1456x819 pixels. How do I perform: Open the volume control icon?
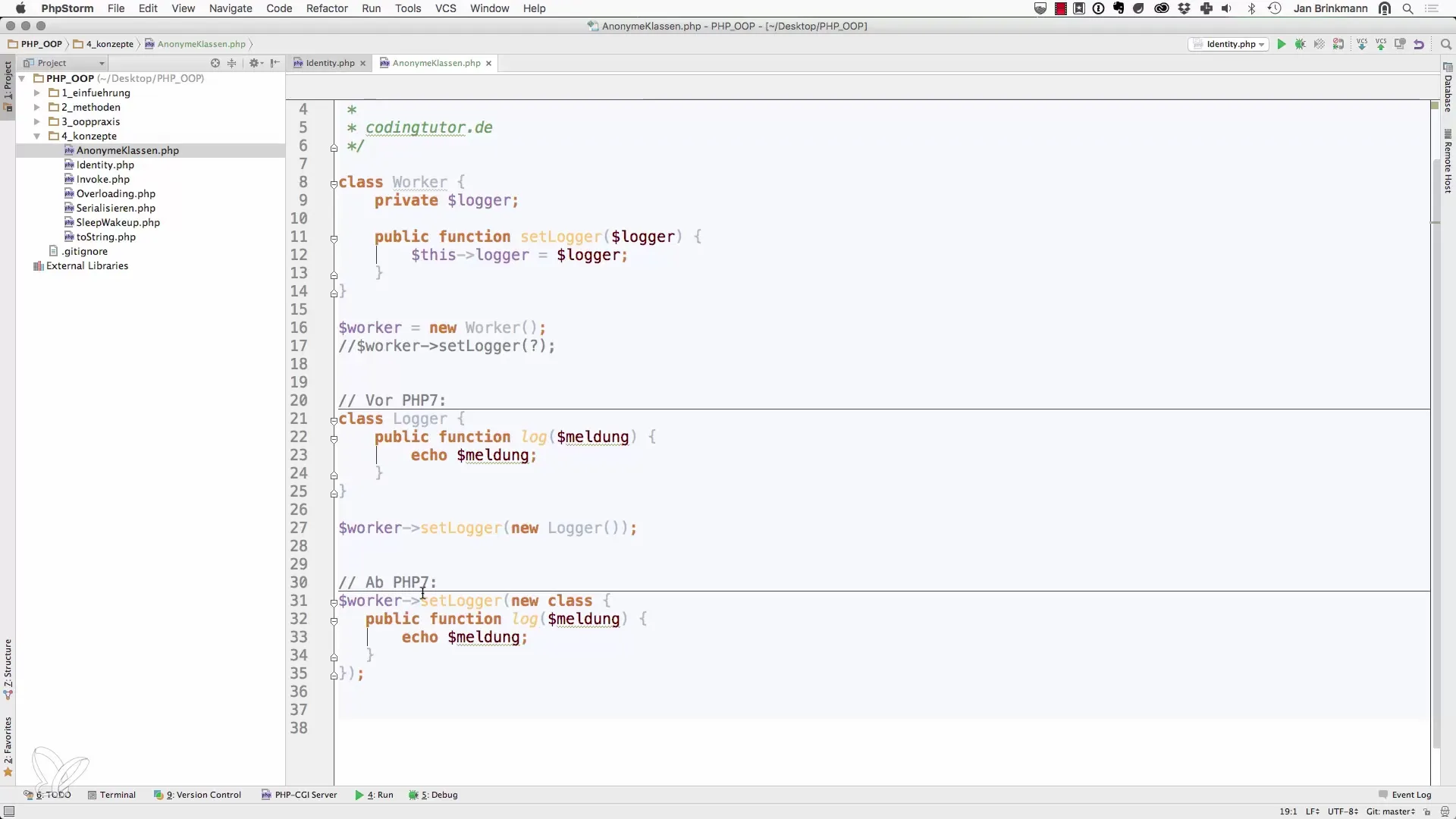coord(1227,8)
